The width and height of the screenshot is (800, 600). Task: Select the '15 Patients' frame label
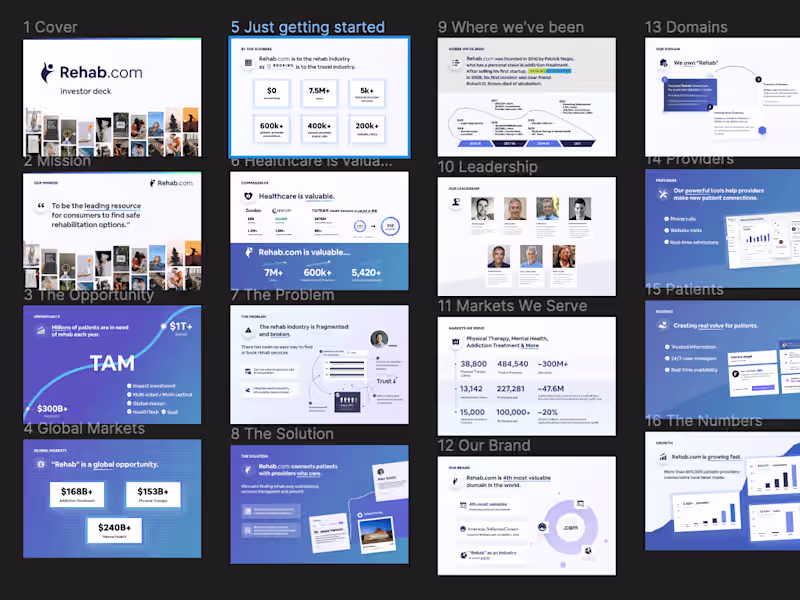[684, 290]
